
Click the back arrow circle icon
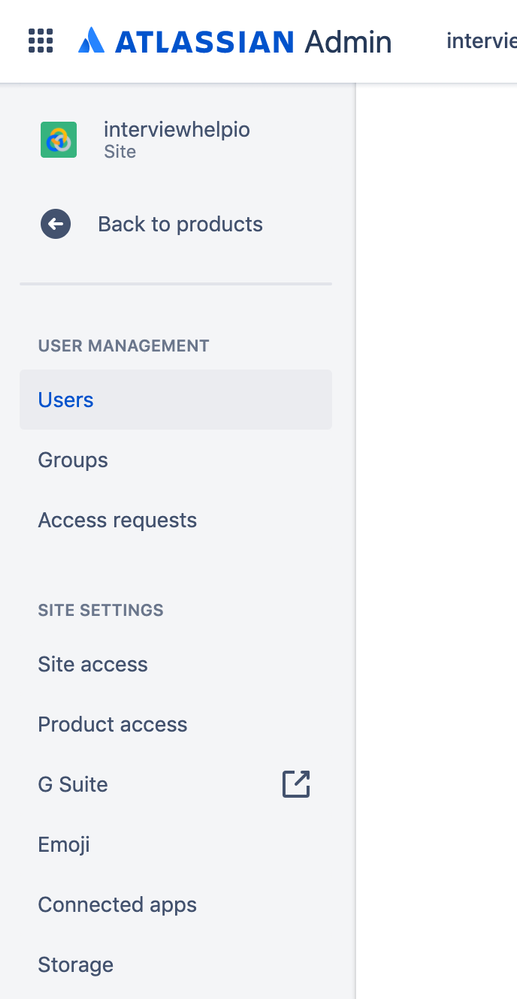click(55, 224)
